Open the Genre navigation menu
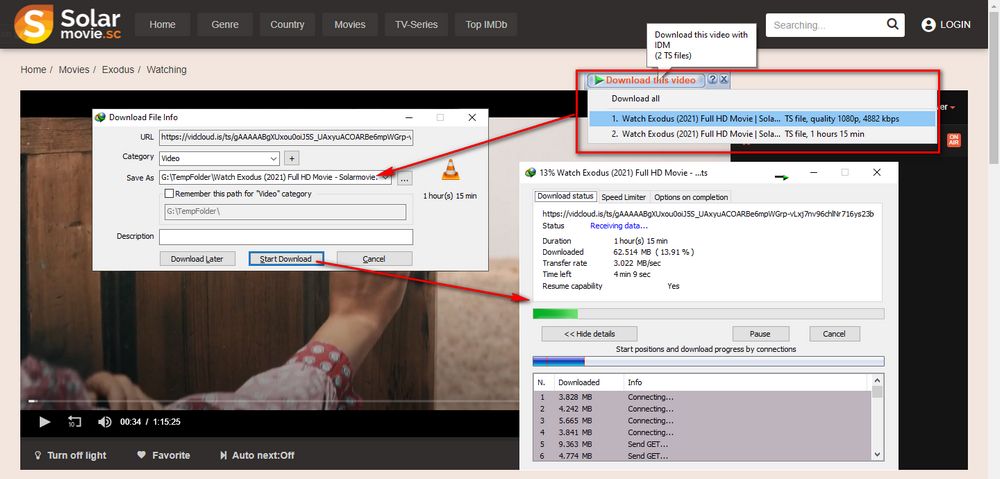The width and height of the screenshot is (1000, 479). coord(225,25)
